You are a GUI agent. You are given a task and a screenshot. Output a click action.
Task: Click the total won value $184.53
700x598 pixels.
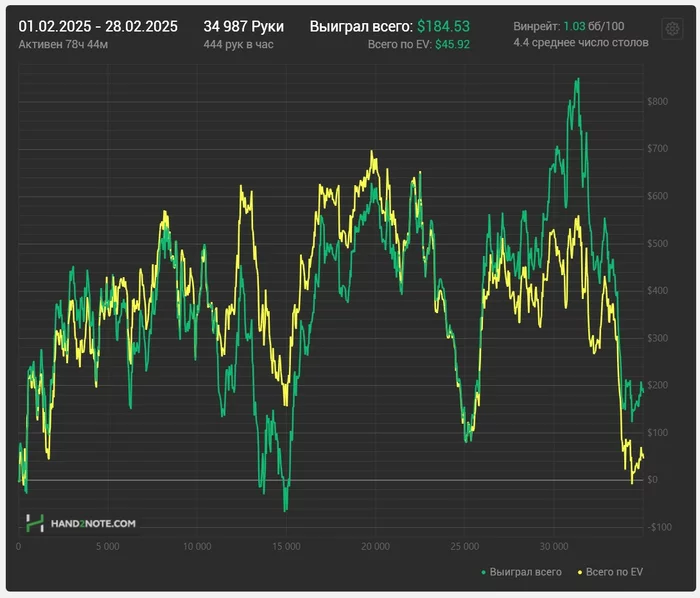click(x=443, y=26)
